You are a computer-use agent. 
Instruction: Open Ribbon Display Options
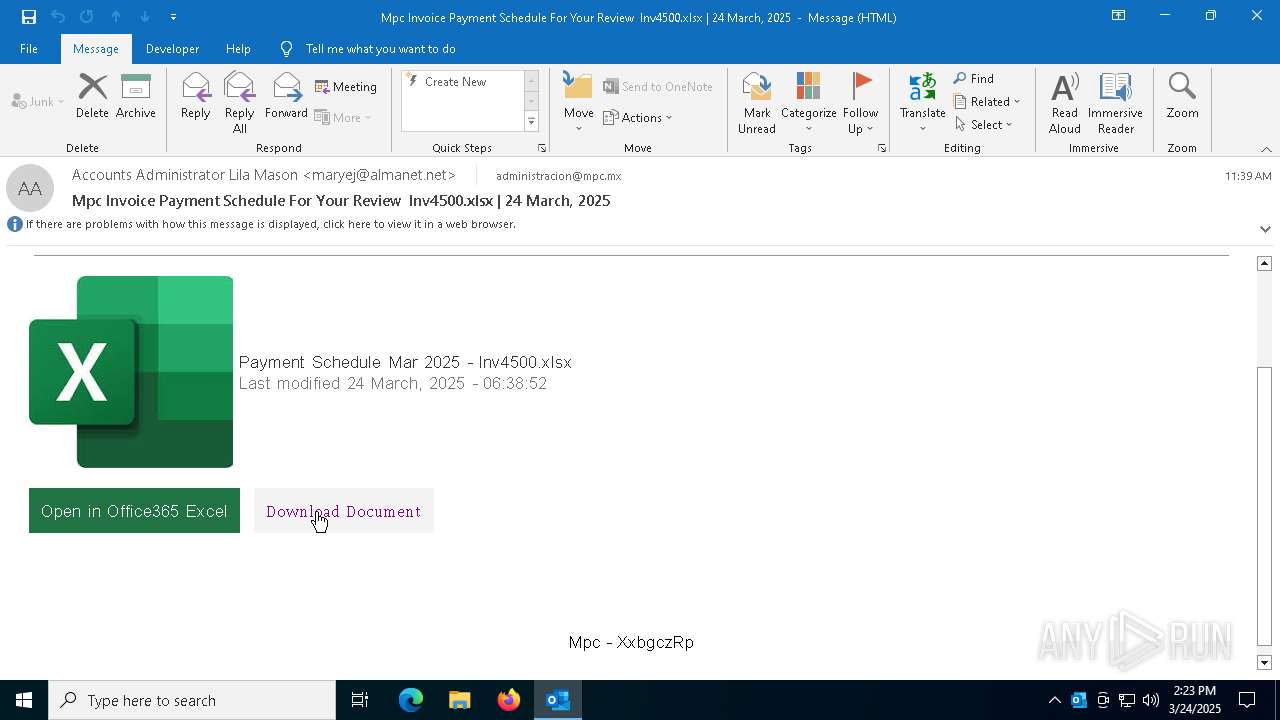click(1118, 16)
